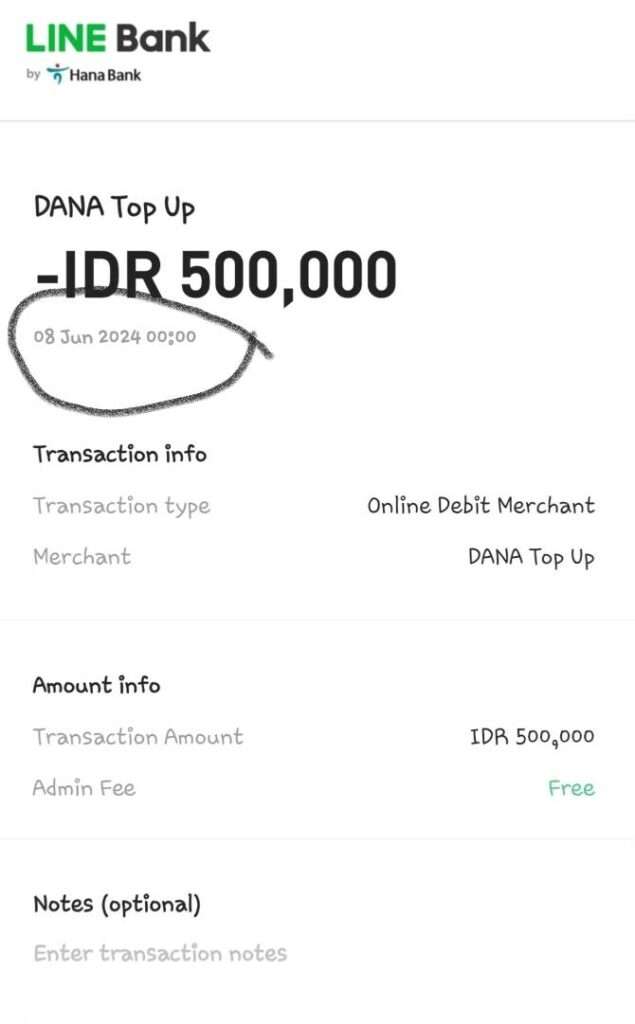Click the DANA Top Up title heading
The image size is (635, 1024).
[x=114, y=208]
